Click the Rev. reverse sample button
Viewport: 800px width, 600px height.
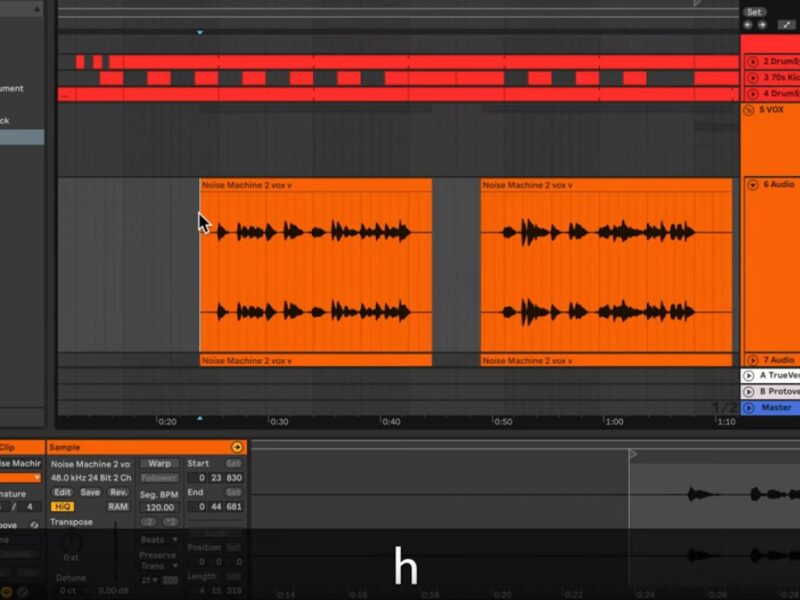(x=118, y=492)
